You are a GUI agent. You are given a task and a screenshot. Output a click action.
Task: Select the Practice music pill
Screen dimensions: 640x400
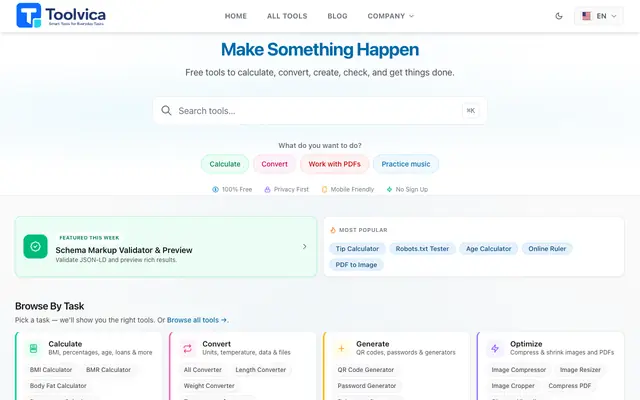pyautogui.click(x=406, y=164)
